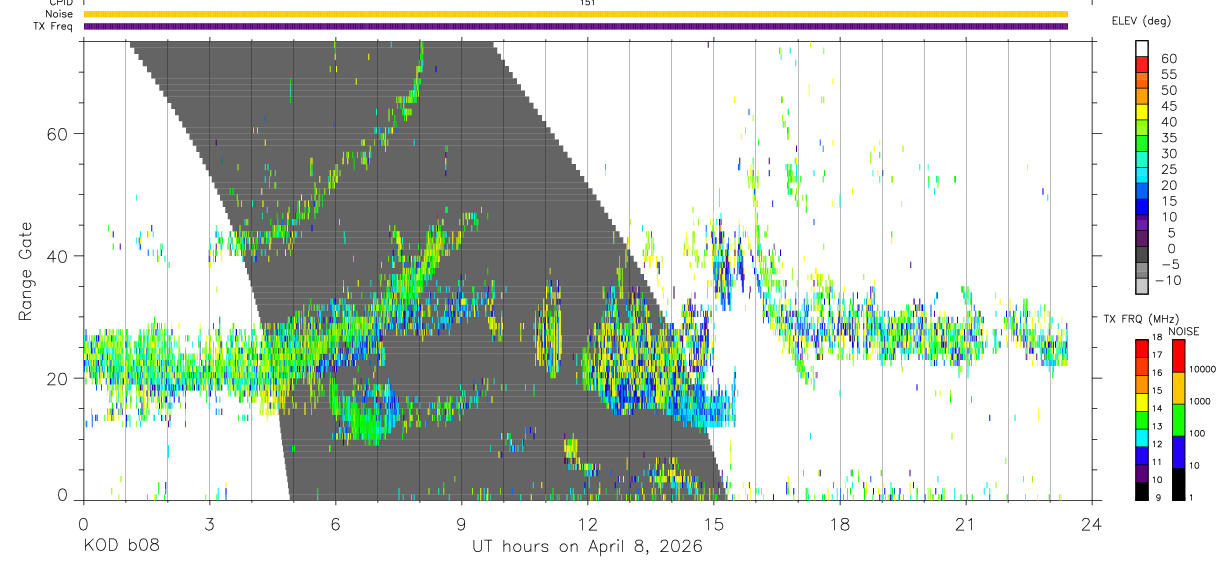Choose the cyan ELEV swatch between 20 and 25
The height and width of the screenshot is (567, 1228).
pos(1142,176)
